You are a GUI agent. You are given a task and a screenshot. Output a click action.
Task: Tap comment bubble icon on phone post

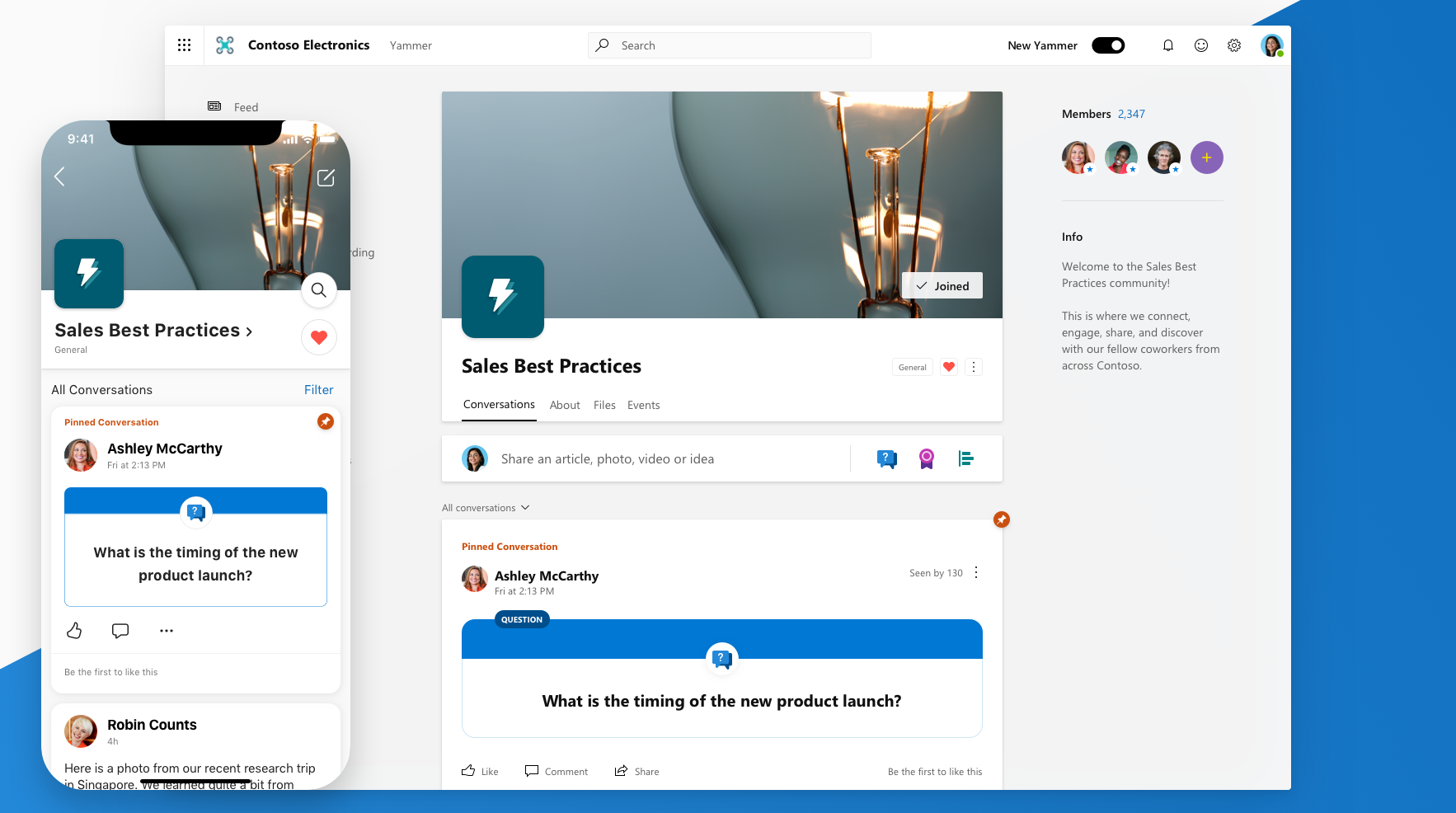point(120,631)
